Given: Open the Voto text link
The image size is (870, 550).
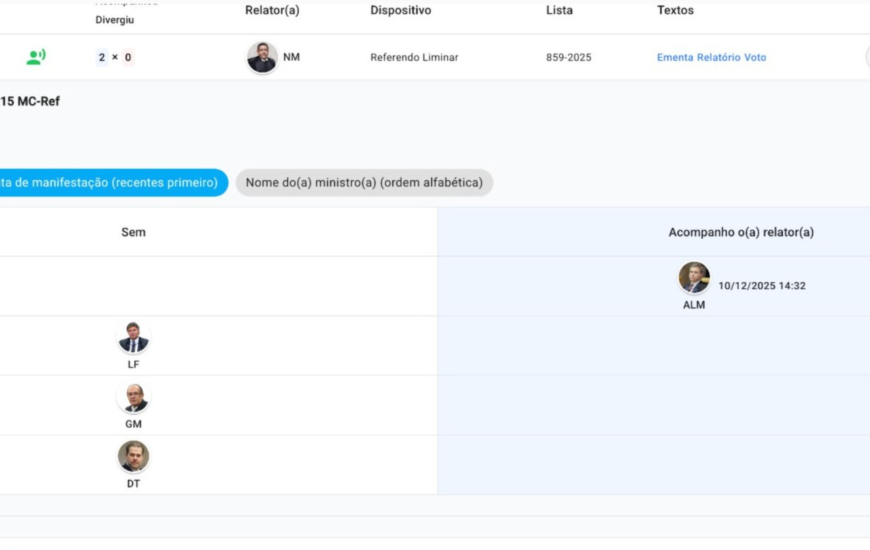Looking at the screenshot, I should (755, 58).
